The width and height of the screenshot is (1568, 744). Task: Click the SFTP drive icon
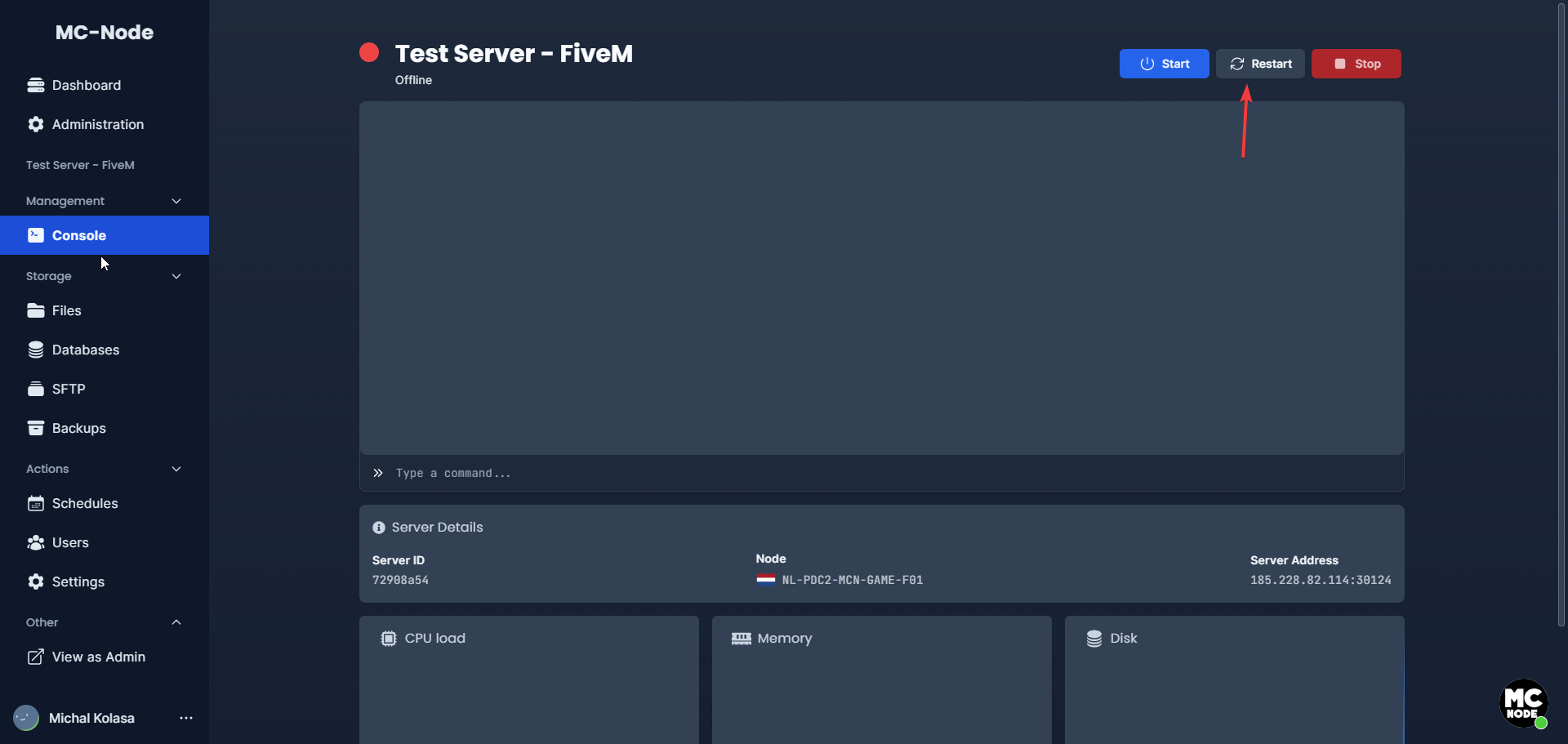36,389
